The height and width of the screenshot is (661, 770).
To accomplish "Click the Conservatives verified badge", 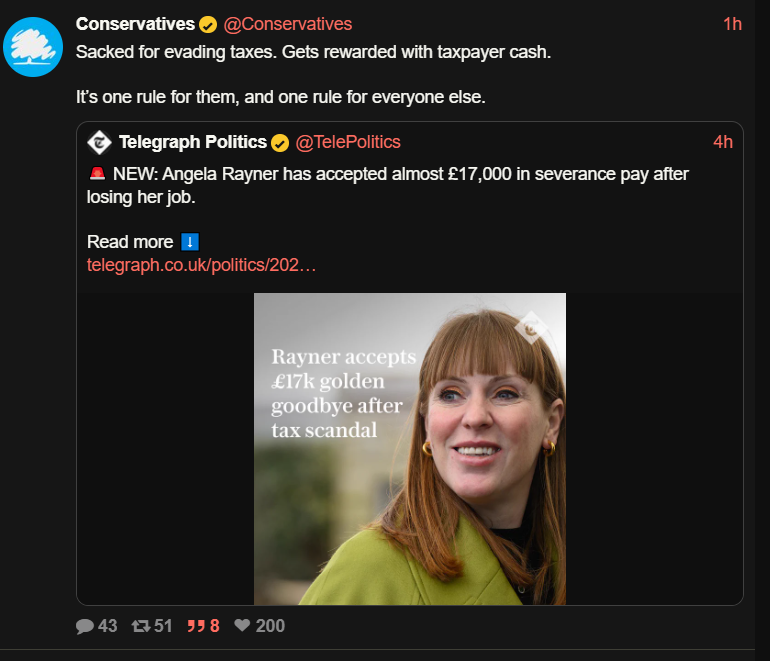I will [x=208, y=25].
